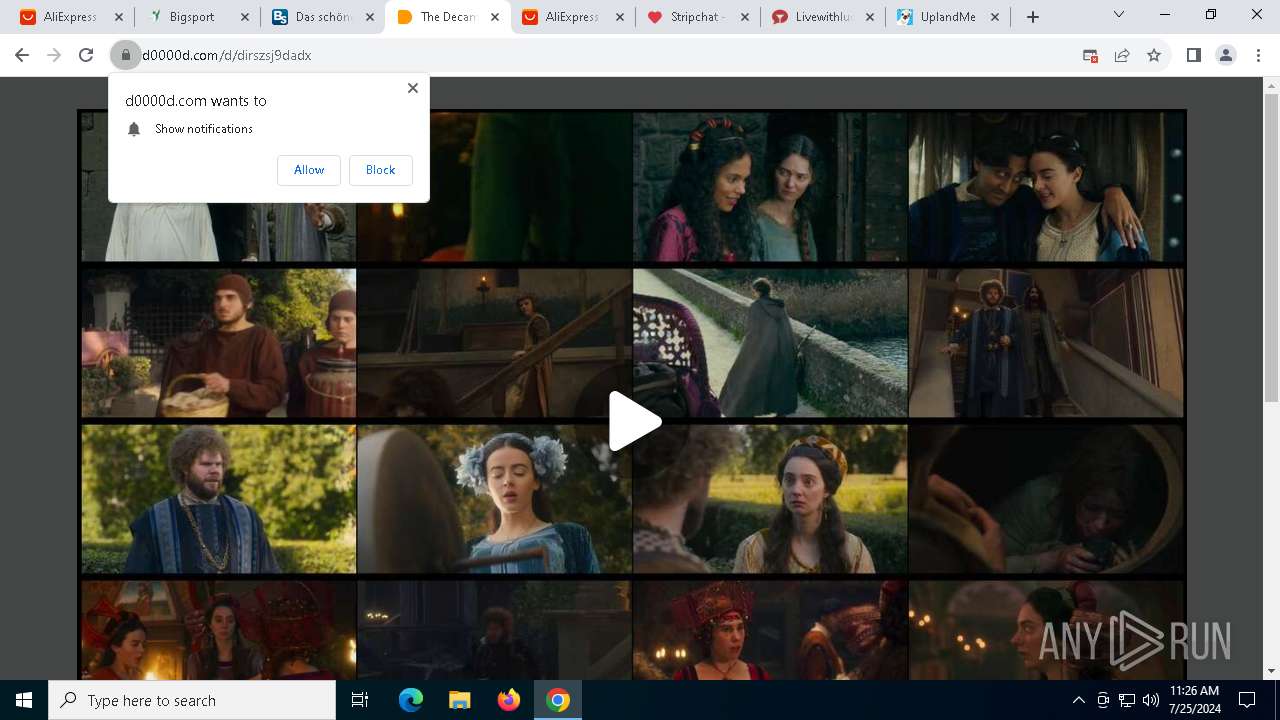This screenshot has width=1280, height=720.
Task: Reload the current page
Action: click(x=86, y=55)
